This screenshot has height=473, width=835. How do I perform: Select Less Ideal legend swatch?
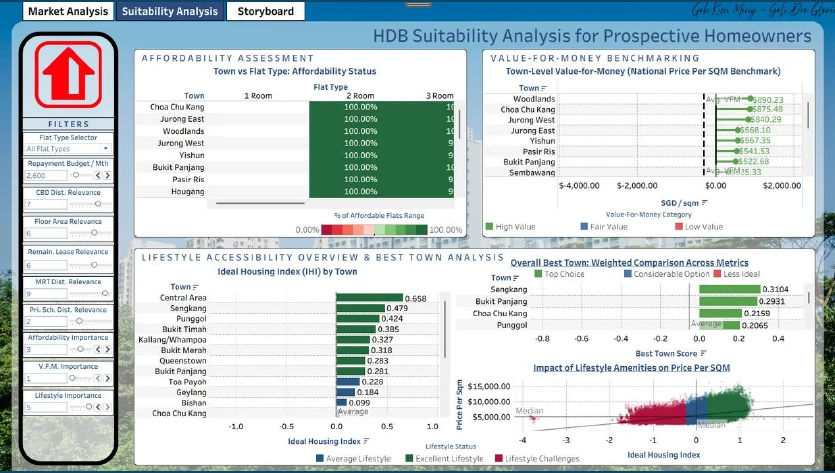tap(717, 274)
